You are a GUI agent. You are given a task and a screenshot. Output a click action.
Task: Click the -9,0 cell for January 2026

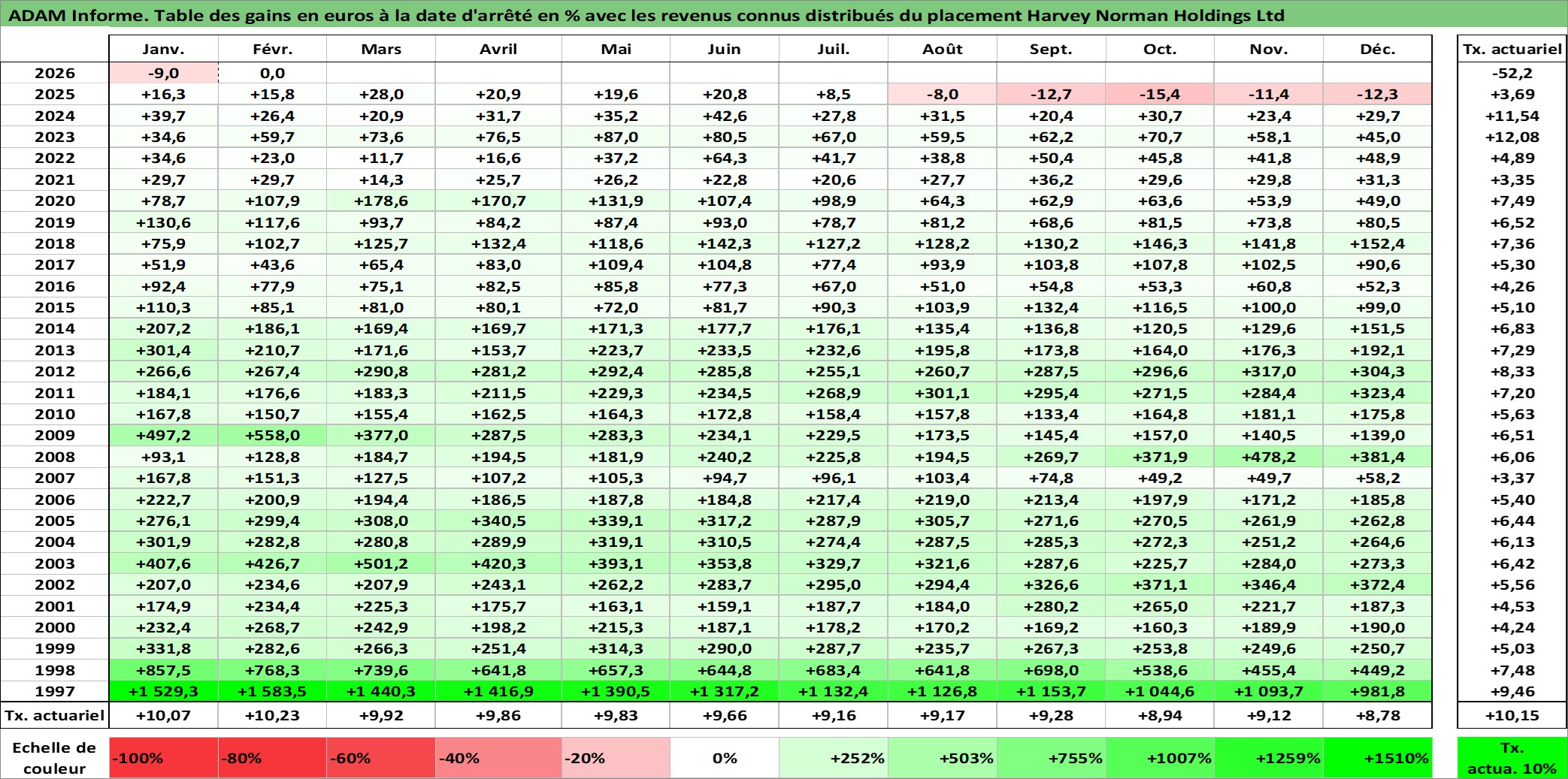[163, 73]
